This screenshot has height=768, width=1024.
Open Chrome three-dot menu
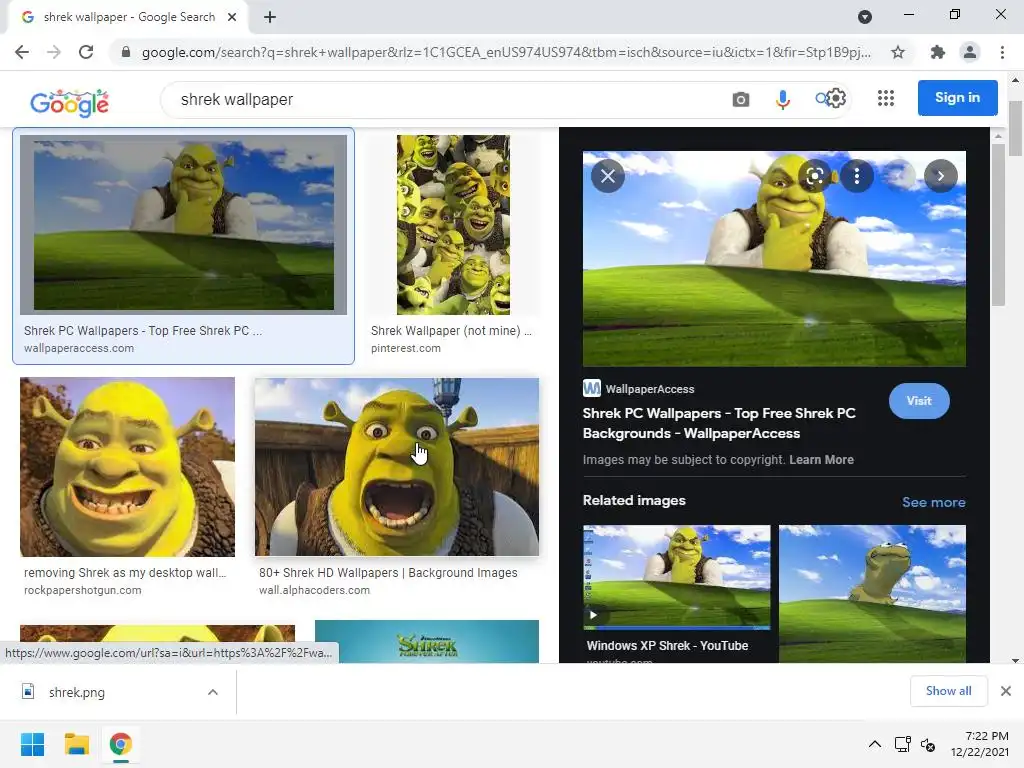coord(1002,52)
